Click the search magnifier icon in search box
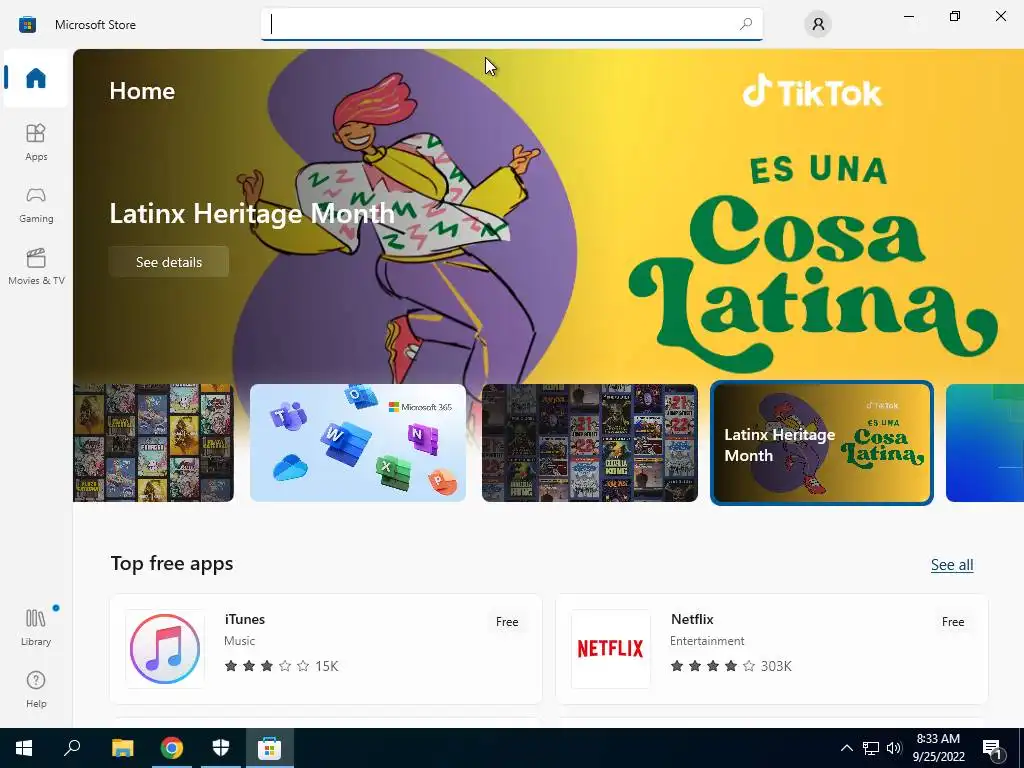 [746, 24]
